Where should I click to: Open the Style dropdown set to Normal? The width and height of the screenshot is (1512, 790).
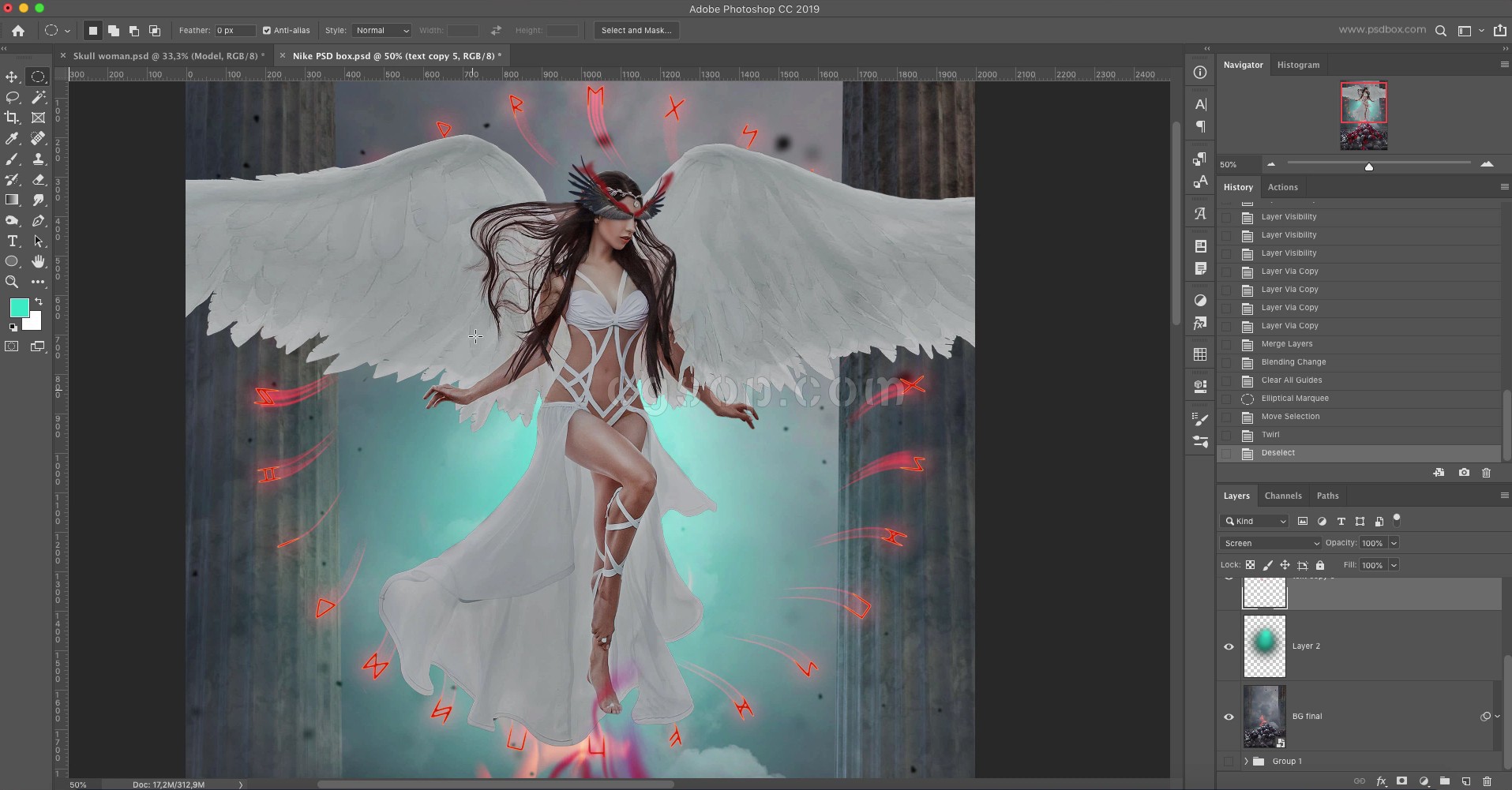tap(381, 31)
